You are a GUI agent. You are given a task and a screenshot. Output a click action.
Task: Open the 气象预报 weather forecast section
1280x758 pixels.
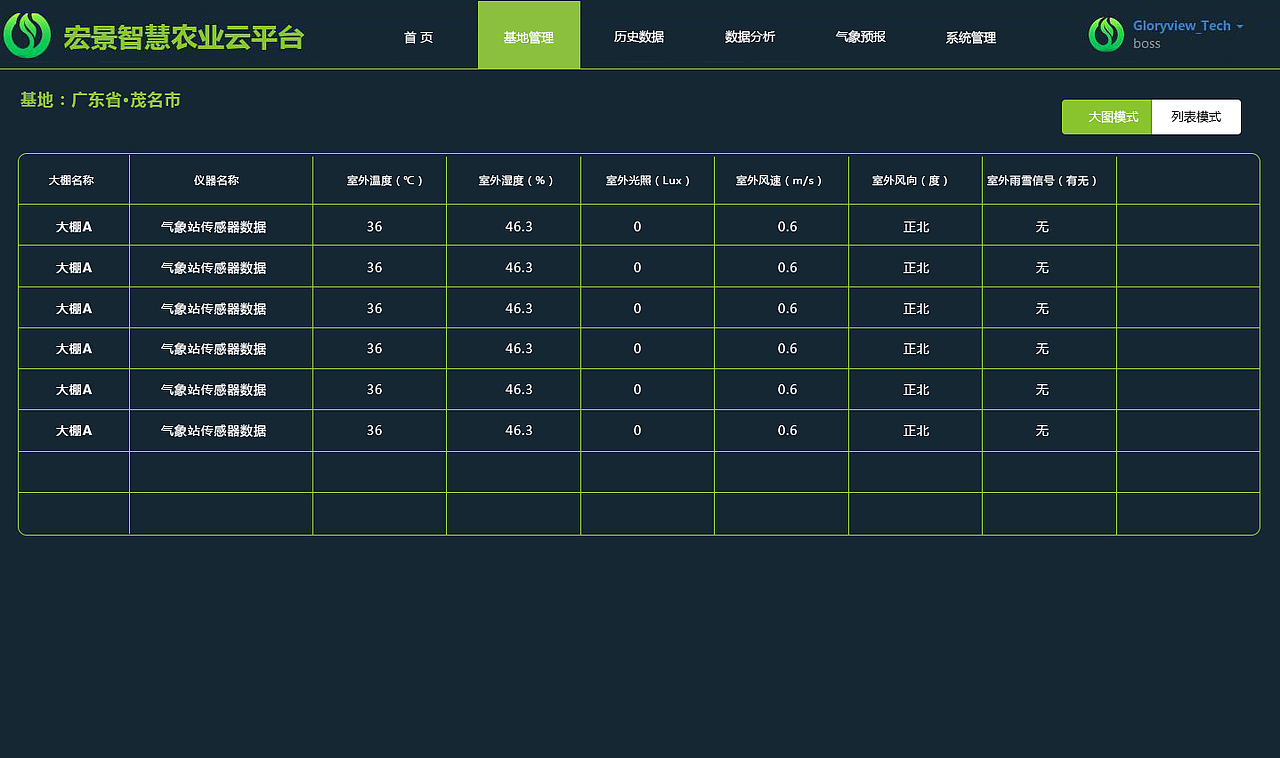[x=859, y=37]
